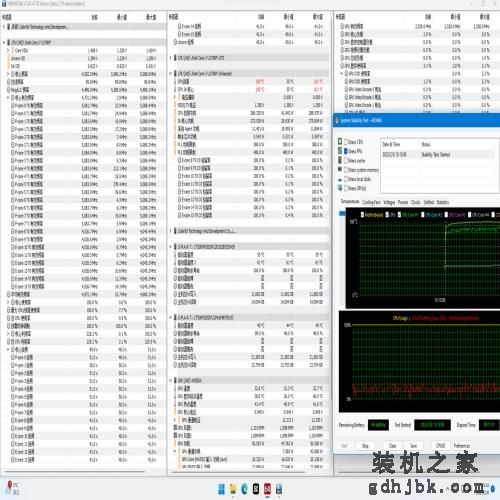Switch to the Unified tab

[x=428, y=202]
